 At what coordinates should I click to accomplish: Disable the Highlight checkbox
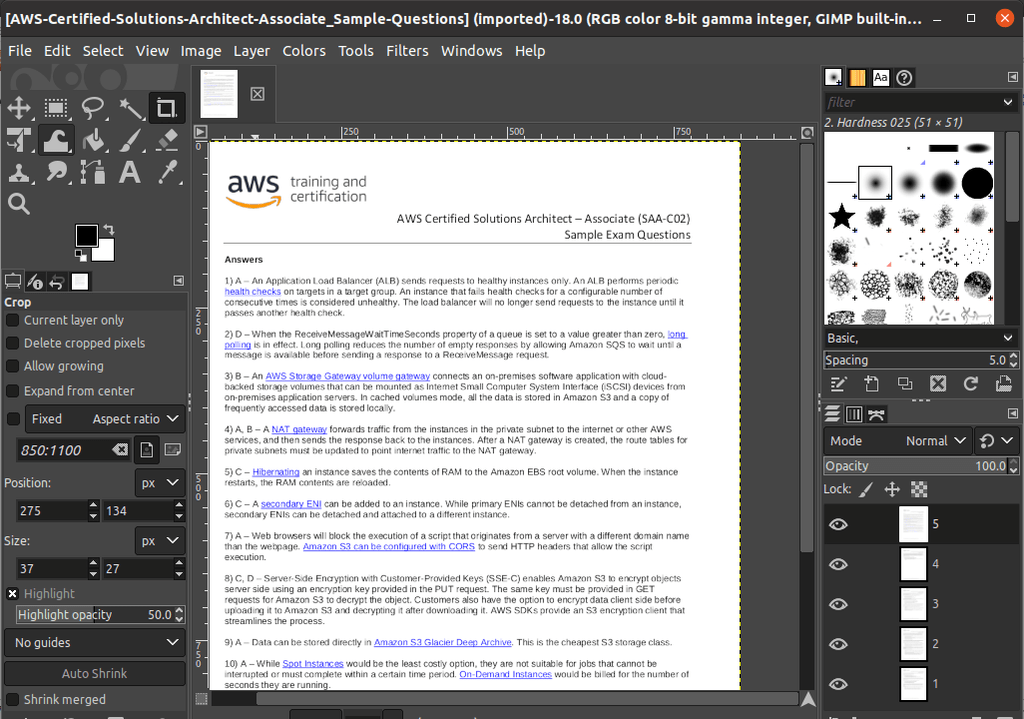[x=12, y=594]
